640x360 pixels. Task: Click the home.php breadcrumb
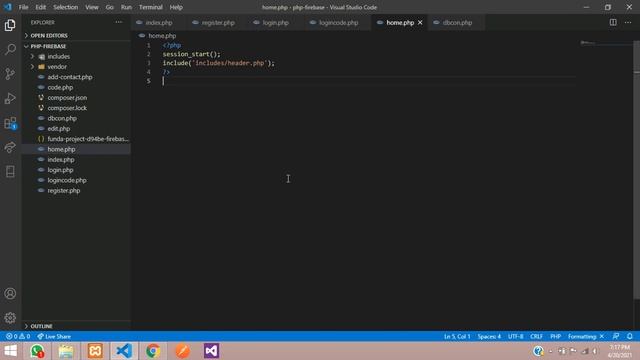coord(162,36)
